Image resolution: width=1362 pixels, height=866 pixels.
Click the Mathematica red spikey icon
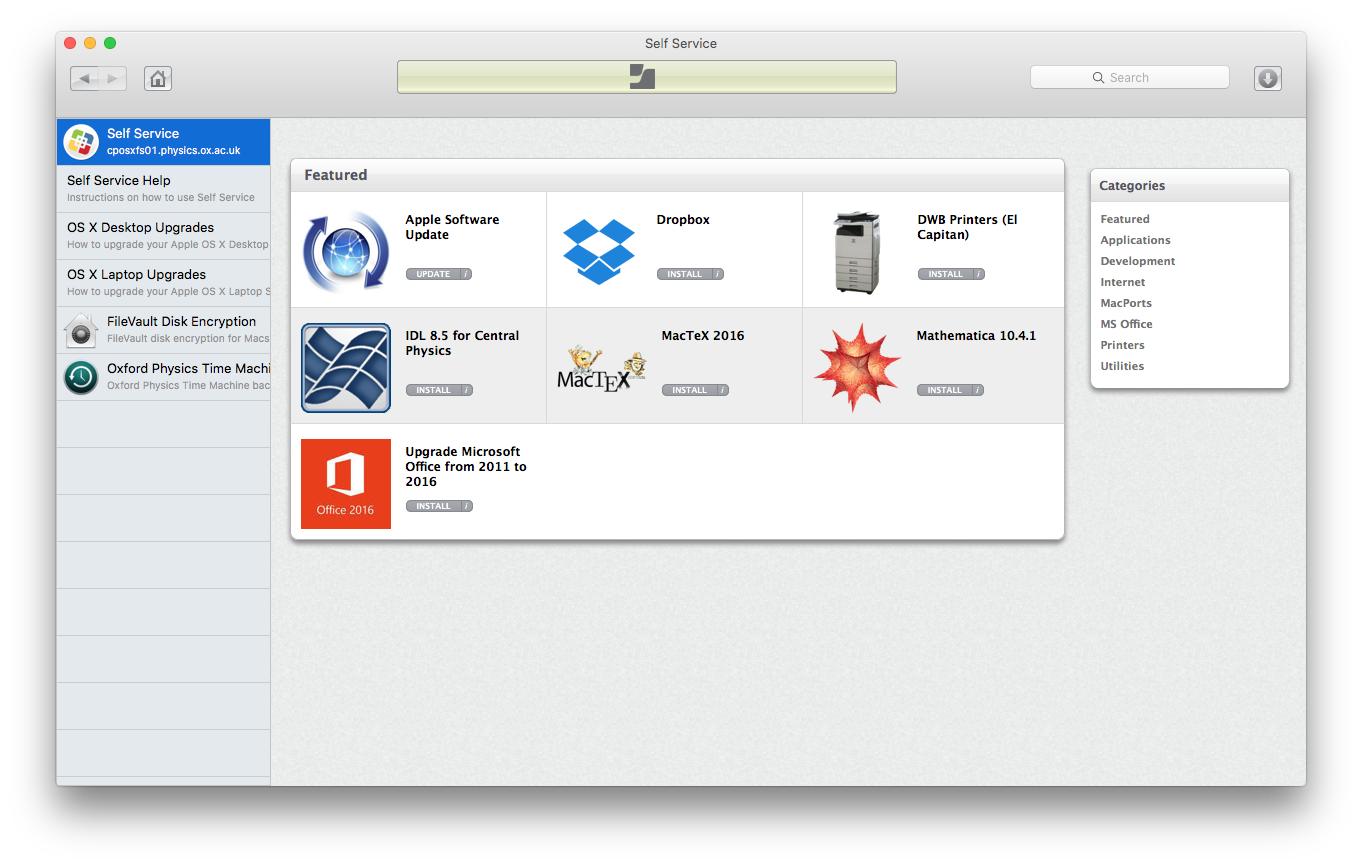[857, 367]
